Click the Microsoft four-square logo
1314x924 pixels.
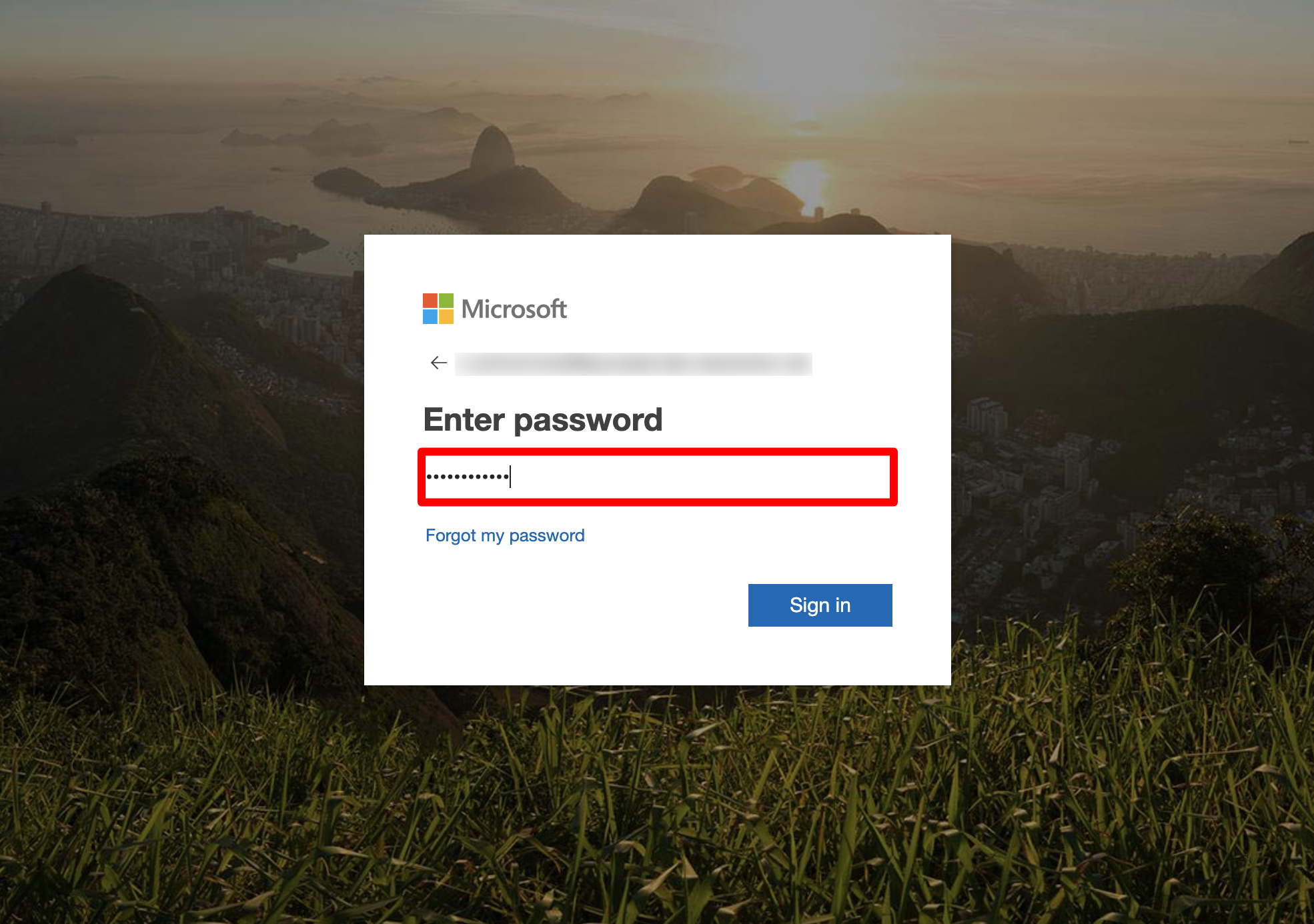tap(438, 309)
